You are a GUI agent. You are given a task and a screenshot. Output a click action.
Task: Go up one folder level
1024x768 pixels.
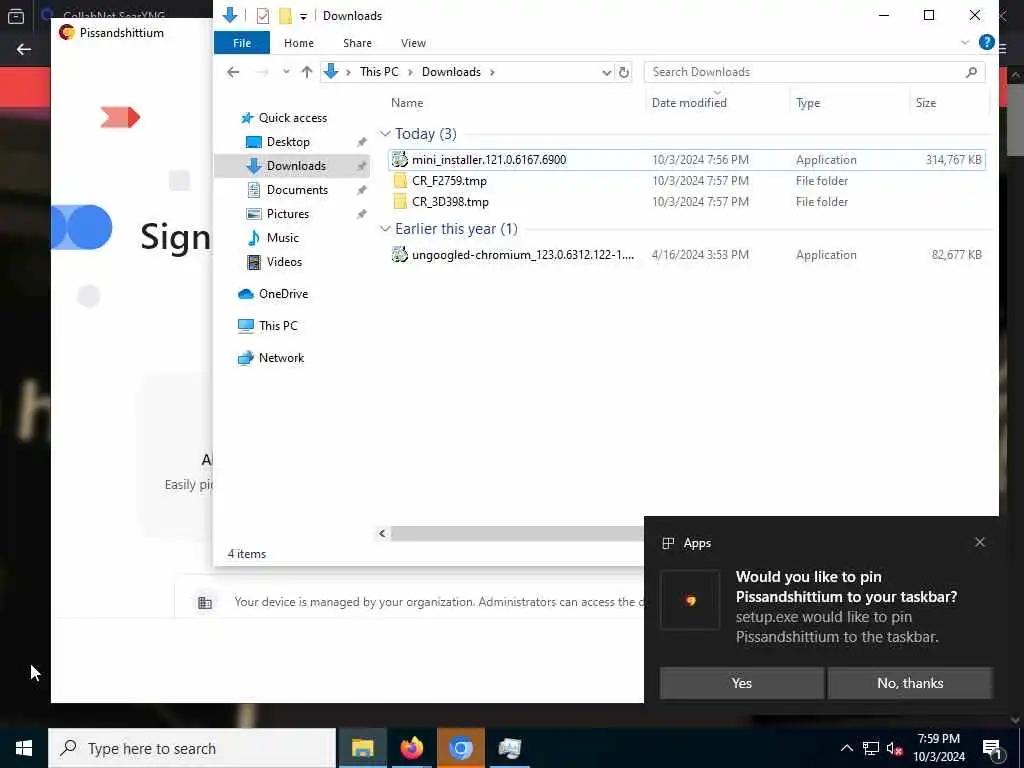306,72
